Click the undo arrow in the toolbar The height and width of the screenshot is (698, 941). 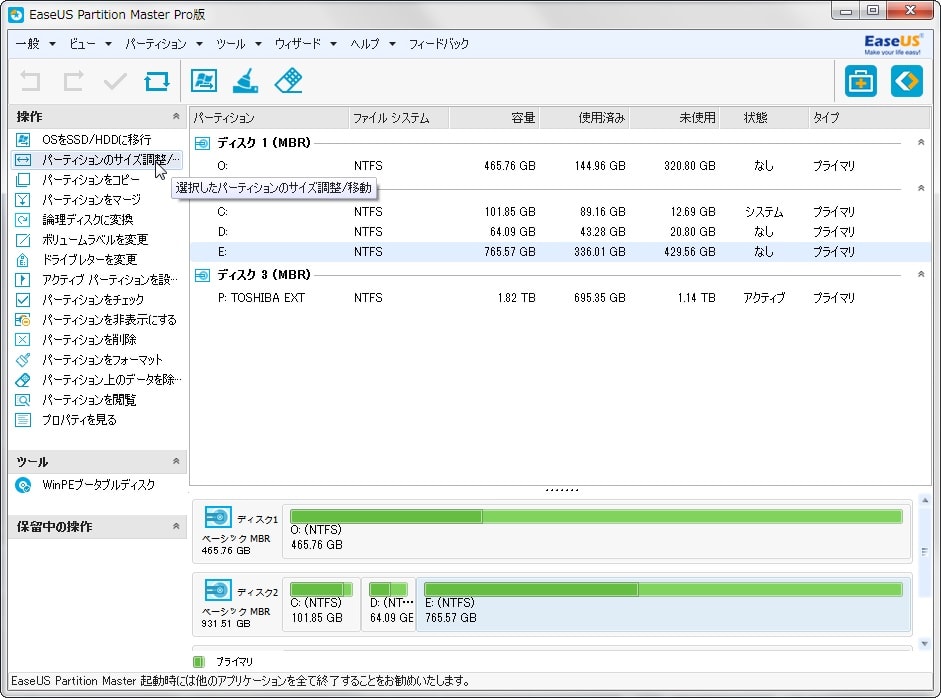[x=31, y=81]
